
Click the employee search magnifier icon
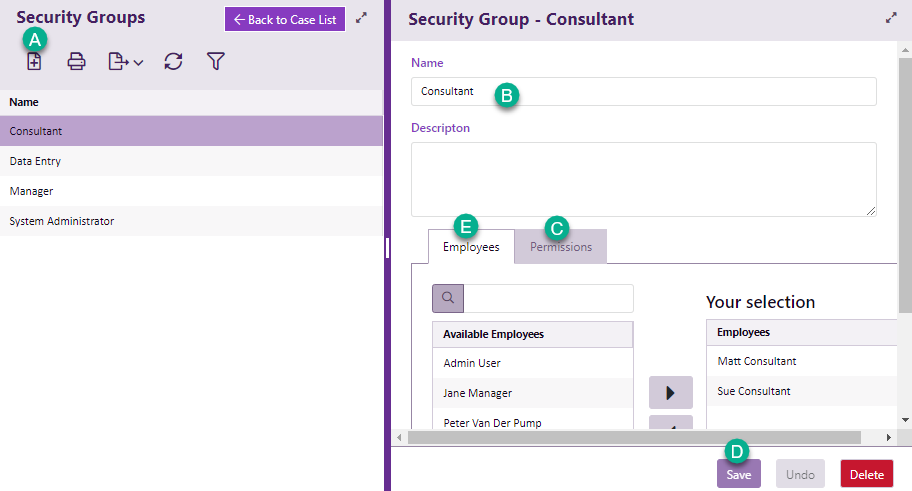tap(447, 298)
